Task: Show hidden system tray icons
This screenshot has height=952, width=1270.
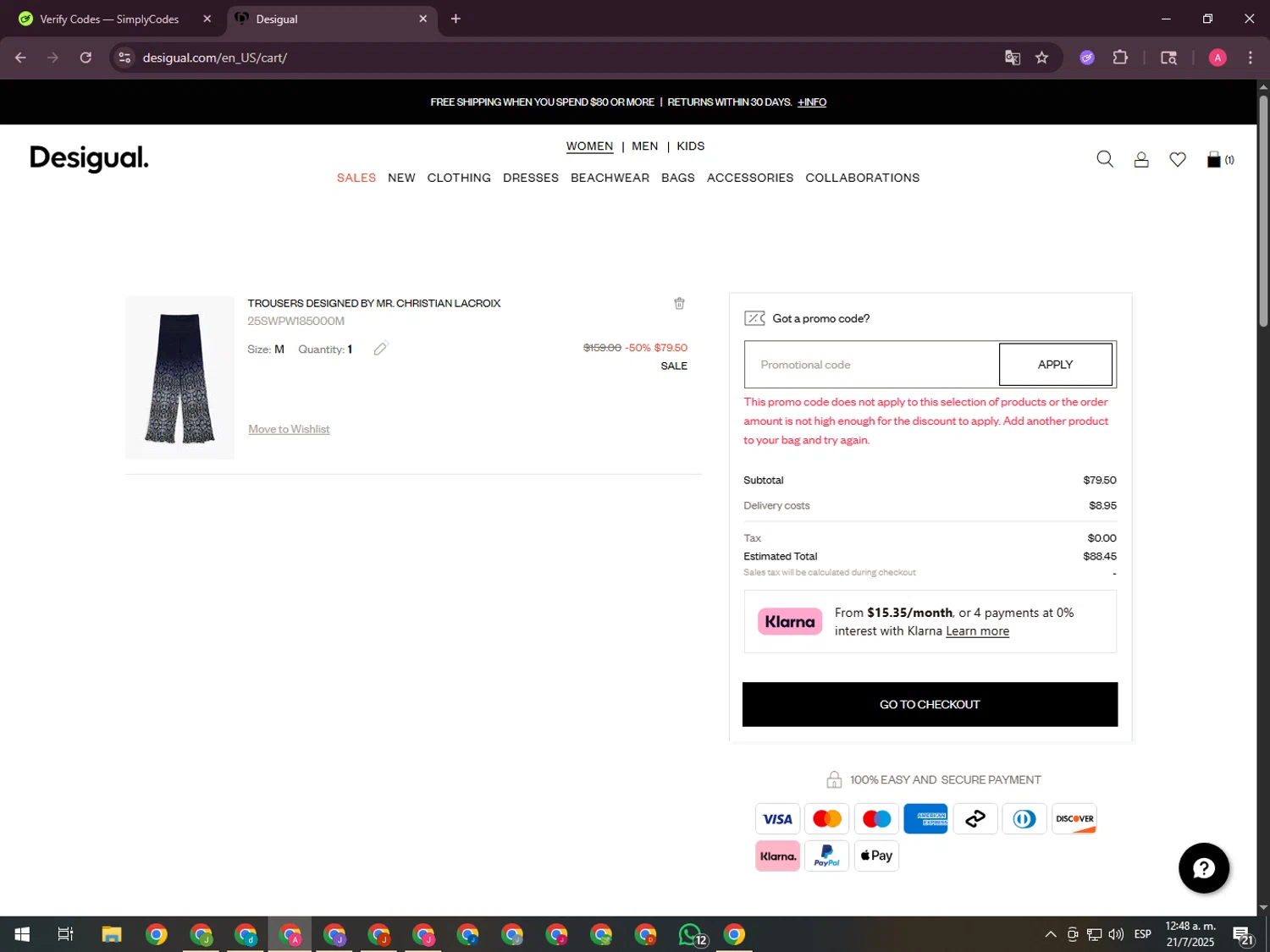Action: click(x=1050, y=934)
